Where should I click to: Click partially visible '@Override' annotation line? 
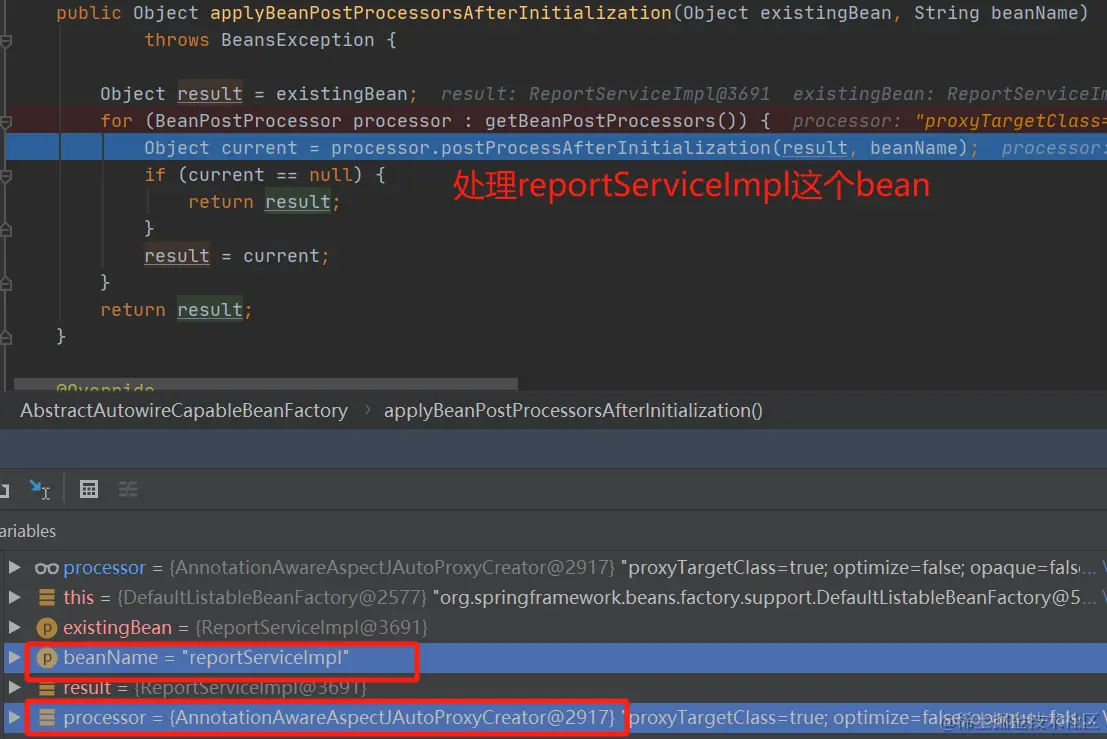pyautogui.click(x=105, y=387)
